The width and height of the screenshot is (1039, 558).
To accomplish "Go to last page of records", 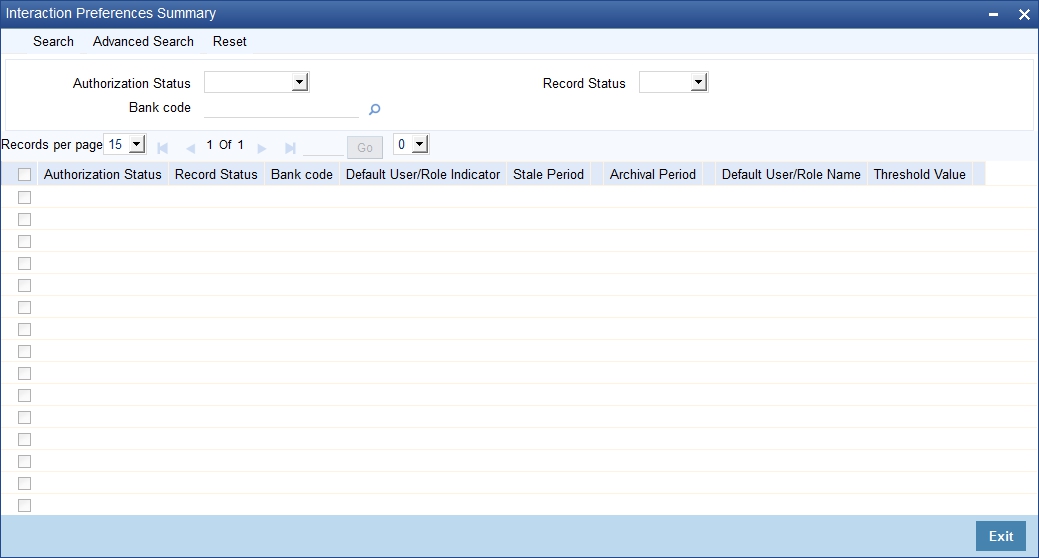I will [x=290, y=148].
